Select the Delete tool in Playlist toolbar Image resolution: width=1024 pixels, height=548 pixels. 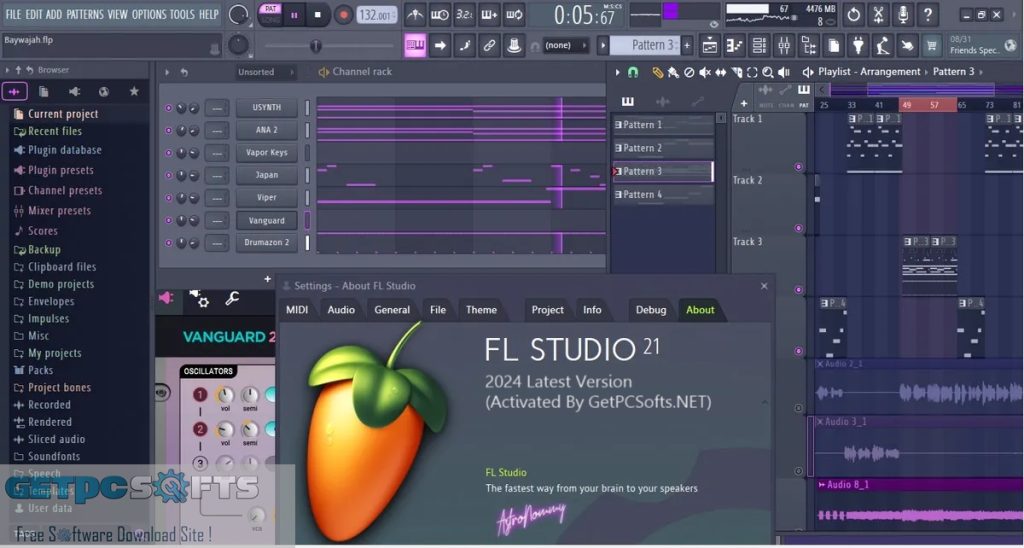click(689, 73)
